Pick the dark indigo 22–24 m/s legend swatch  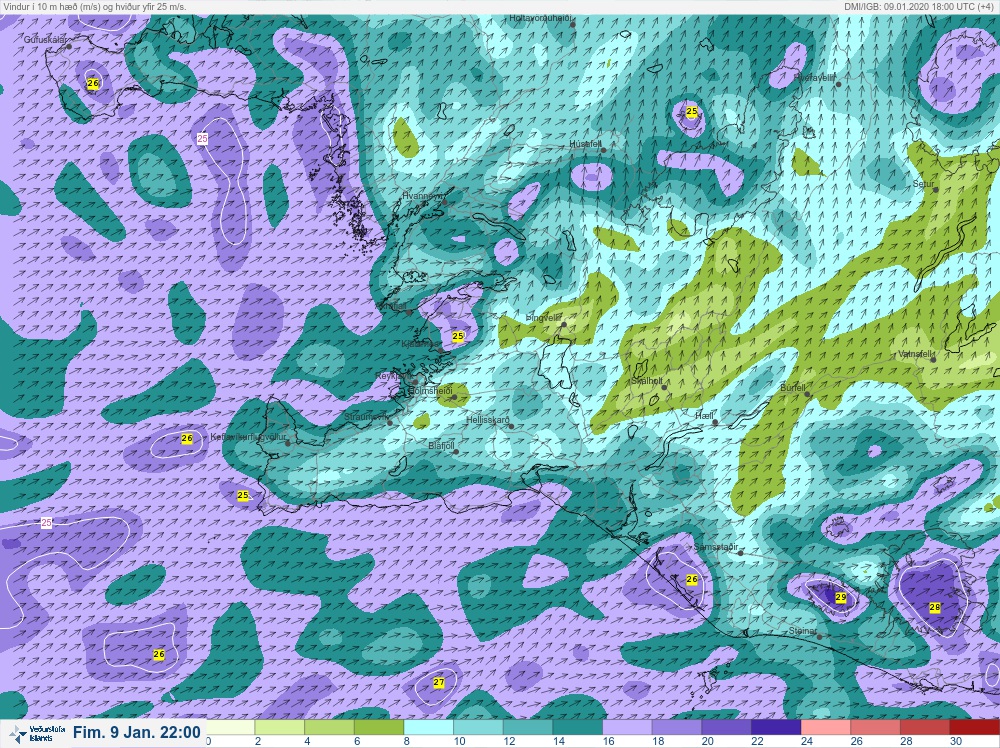click(776, 727)
